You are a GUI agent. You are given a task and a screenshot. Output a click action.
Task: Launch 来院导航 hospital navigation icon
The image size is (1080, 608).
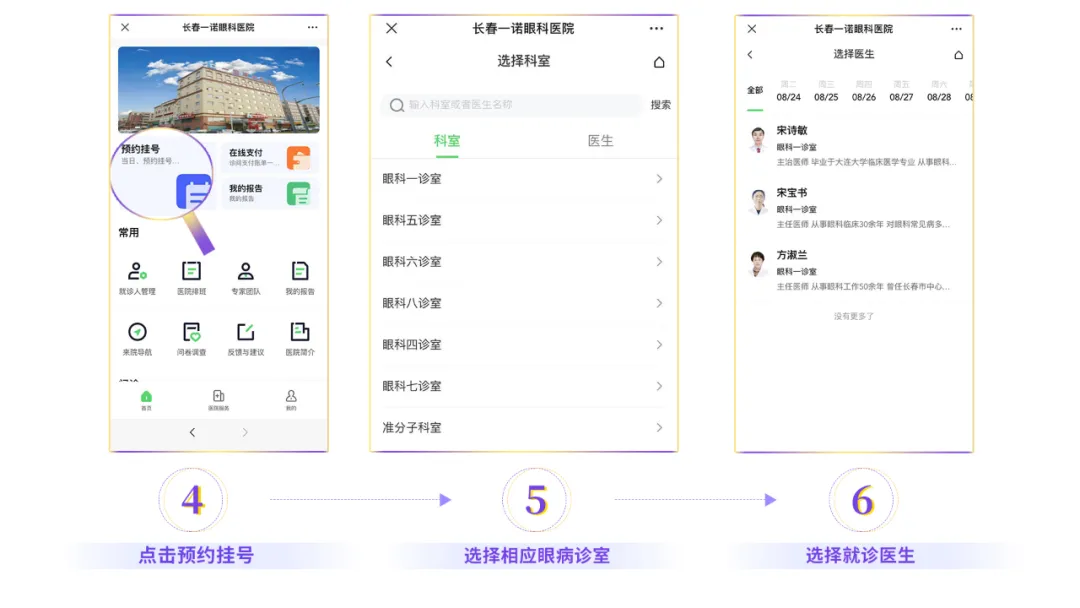tap(137, 333)
